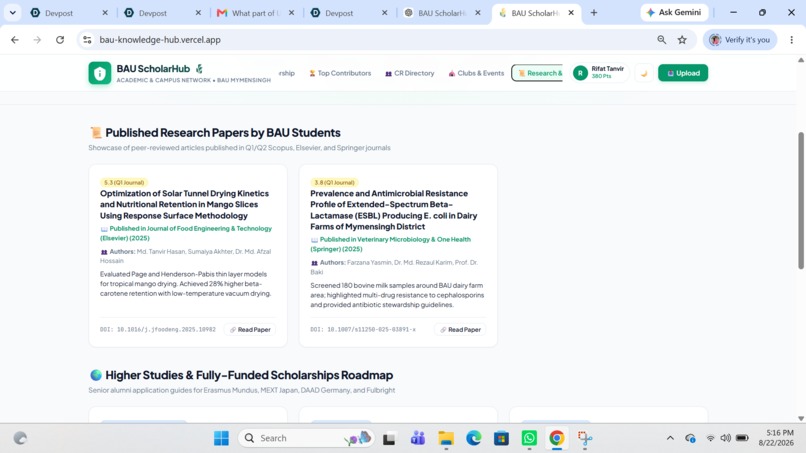Switch to the first Devpost tab

tap(69, 13)
